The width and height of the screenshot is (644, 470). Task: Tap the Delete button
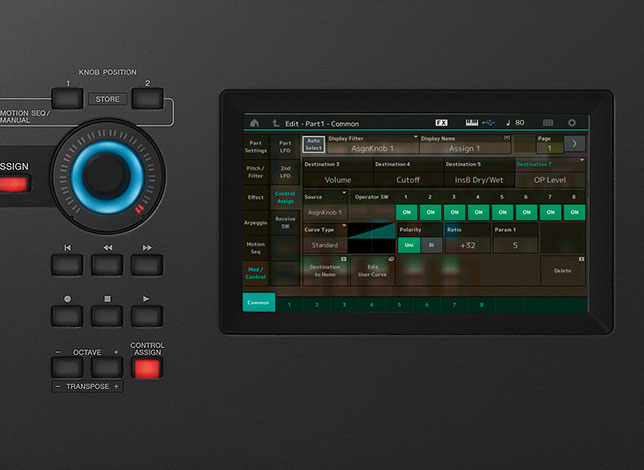coord(562,269)
